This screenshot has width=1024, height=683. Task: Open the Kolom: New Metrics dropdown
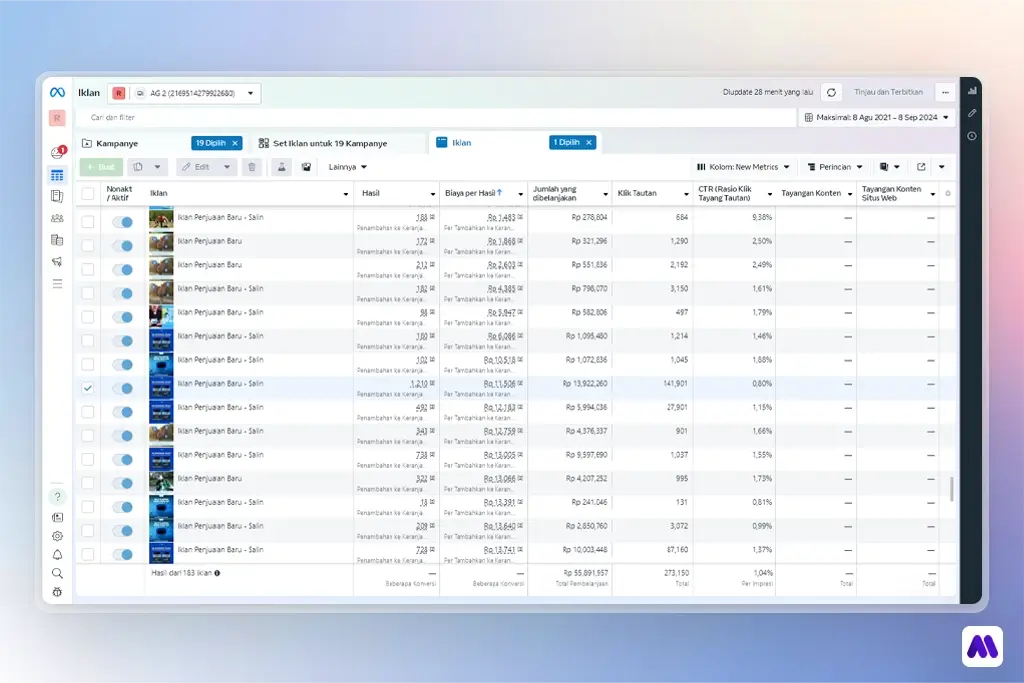pos(743,167)
